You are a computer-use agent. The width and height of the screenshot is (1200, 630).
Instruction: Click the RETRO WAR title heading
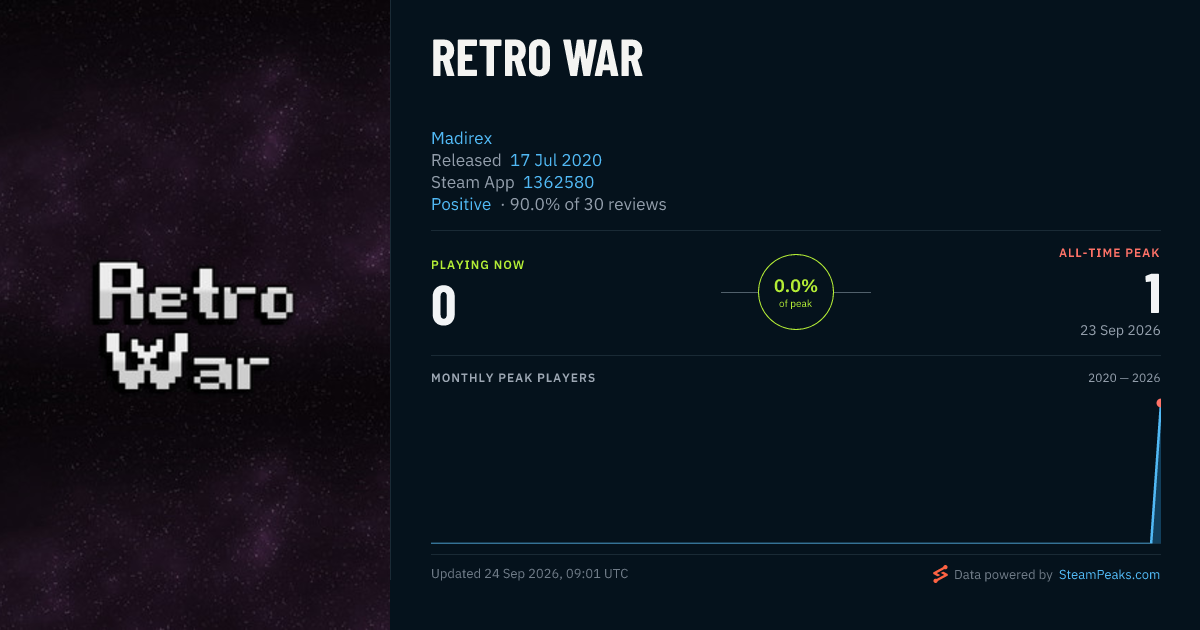(x=537, y=59)
